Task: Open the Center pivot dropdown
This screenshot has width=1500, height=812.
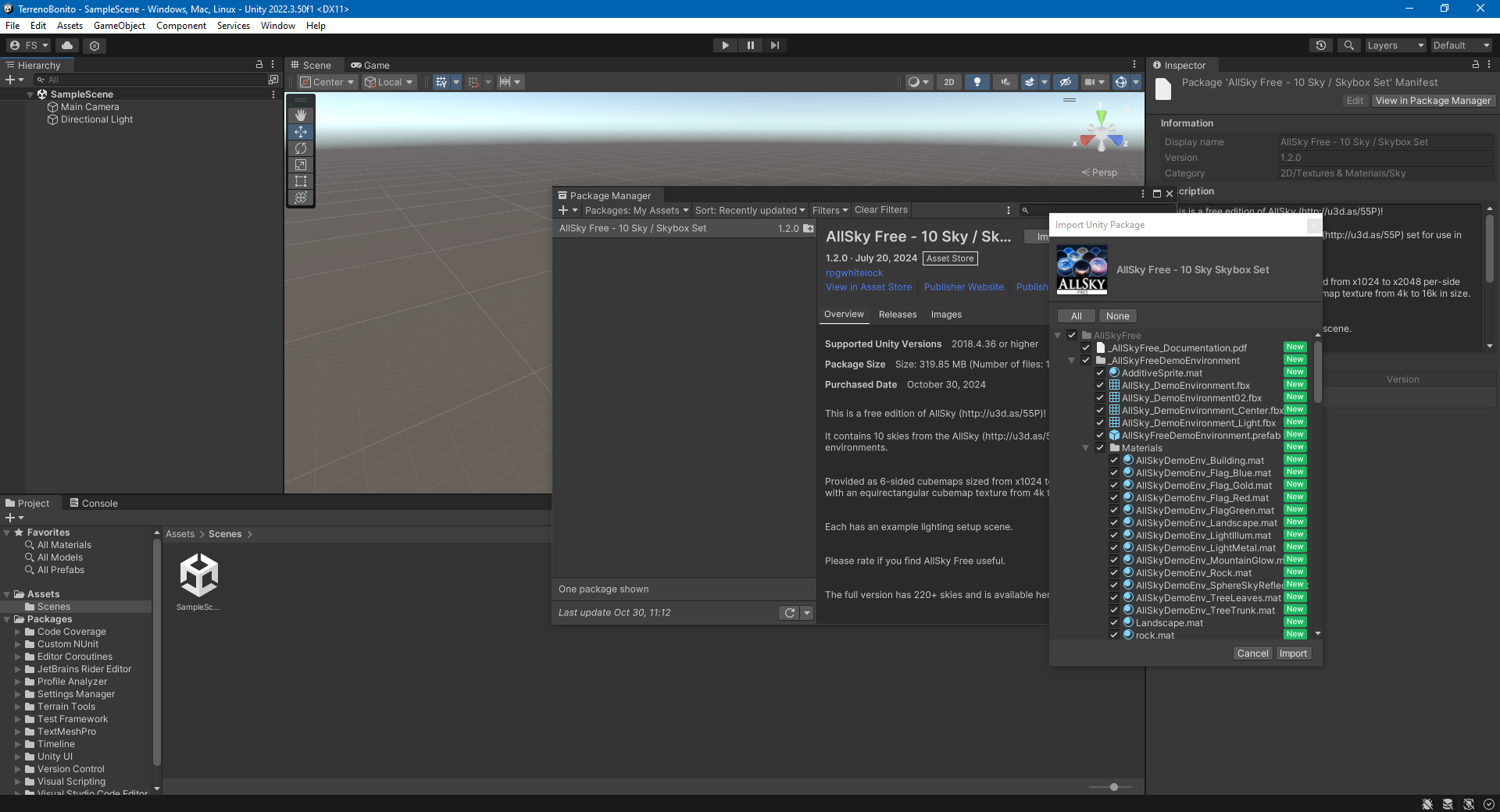Action: coord(327,82)
